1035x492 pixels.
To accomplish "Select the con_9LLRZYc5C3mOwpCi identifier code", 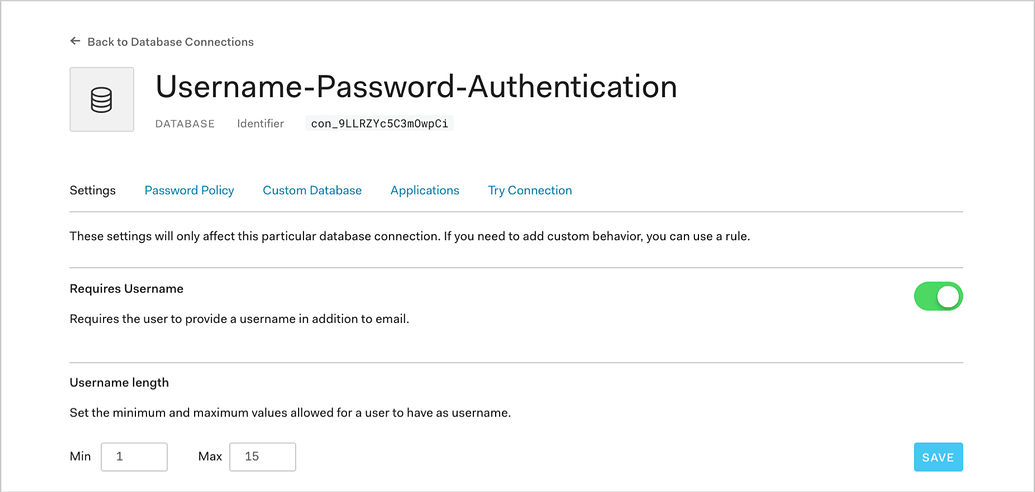I will point(379,124).
